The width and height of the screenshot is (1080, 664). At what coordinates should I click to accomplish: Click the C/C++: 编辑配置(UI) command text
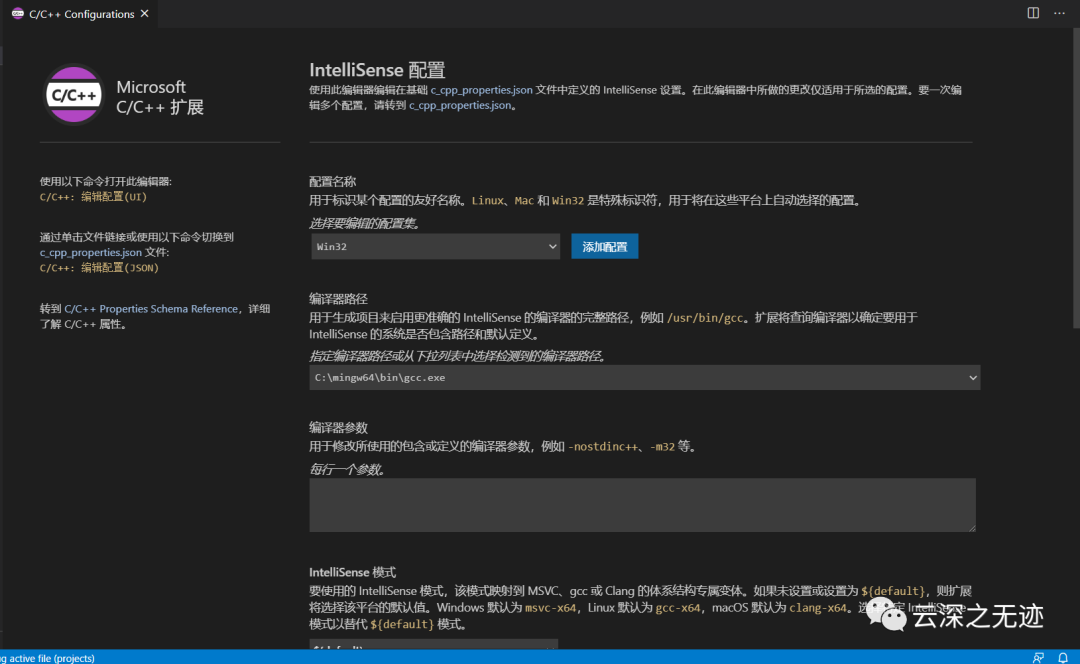pyautogui.click(x=93, y=197)
